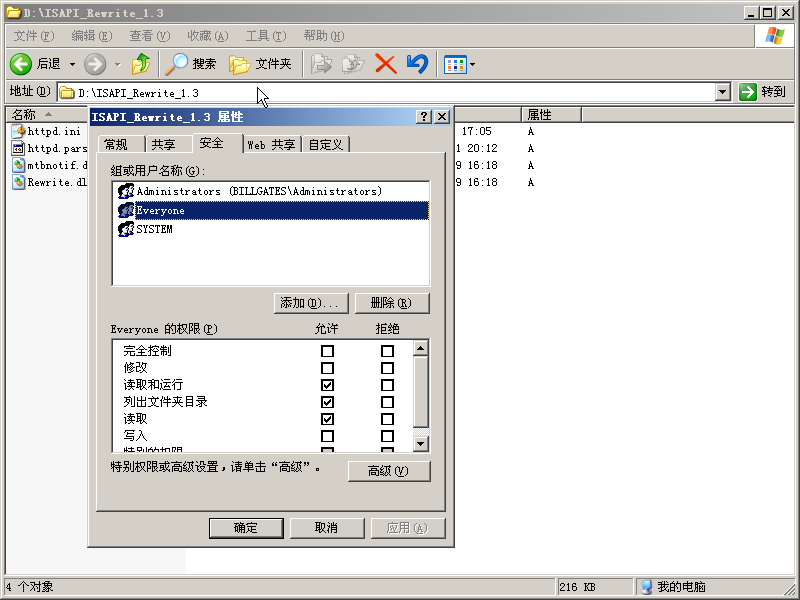The image size is (800, 600).
Task: Open the Edit (编辑) menu
Action: click(92, 36)
